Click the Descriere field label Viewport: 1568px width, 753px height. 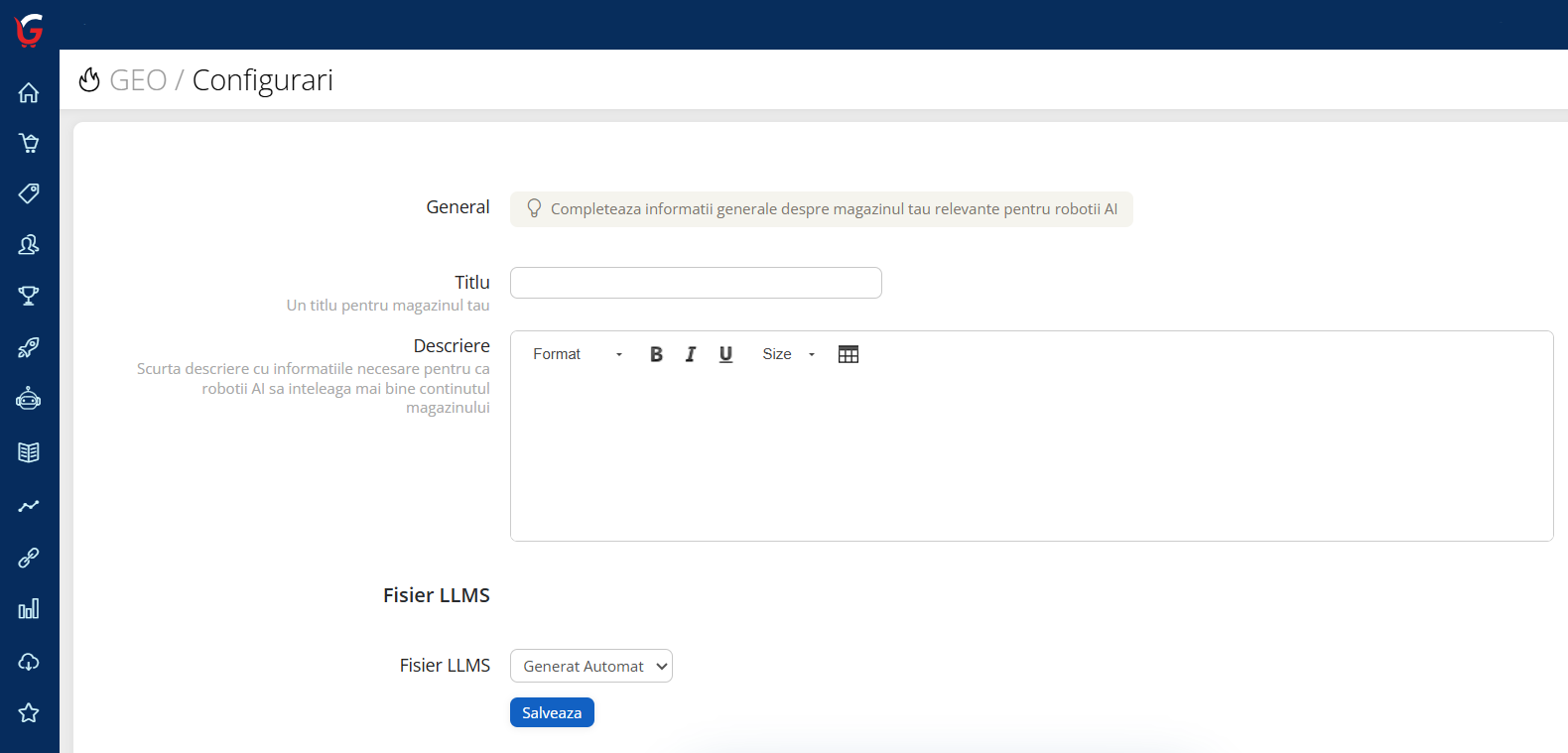pos(452,345)
